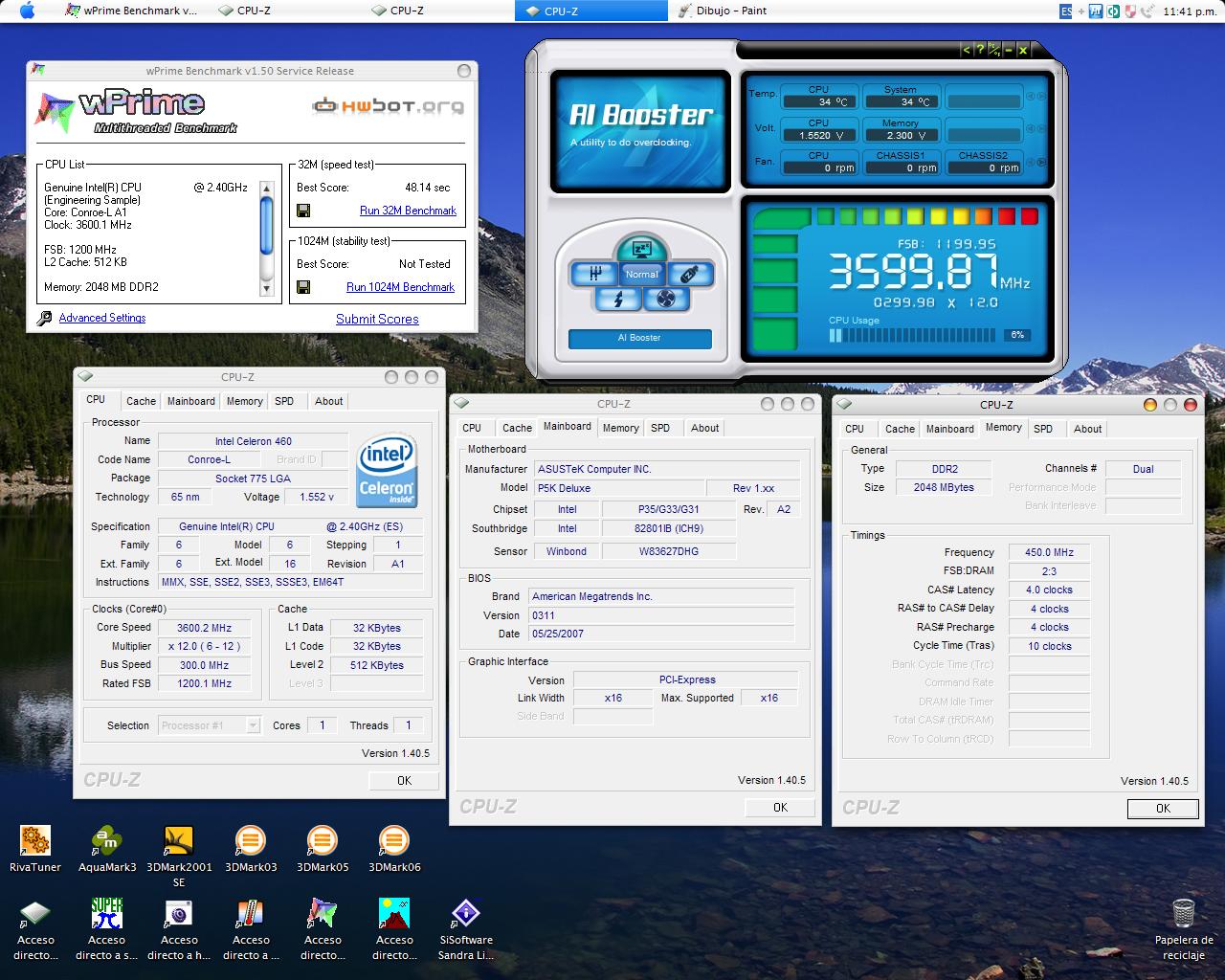Open the RivaTuner desktop shortcut
The width and height of the screenshot is (1225, 980).
pyautogui.click(x=35, y=849)
